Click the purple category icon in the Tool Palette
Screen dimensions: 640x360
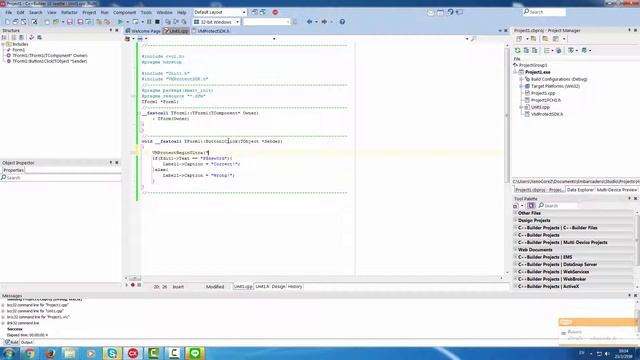pos(531,206)
